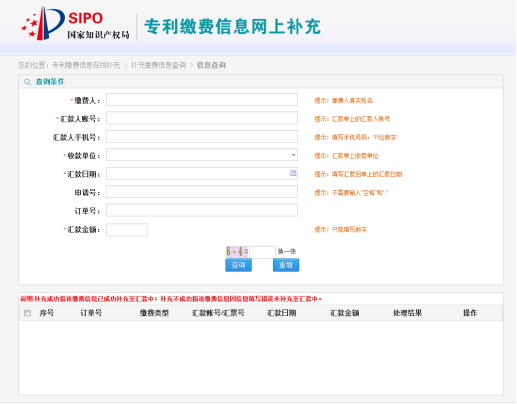
Task: Click the captcha image to refresh
Action: (x=237, y=252)
